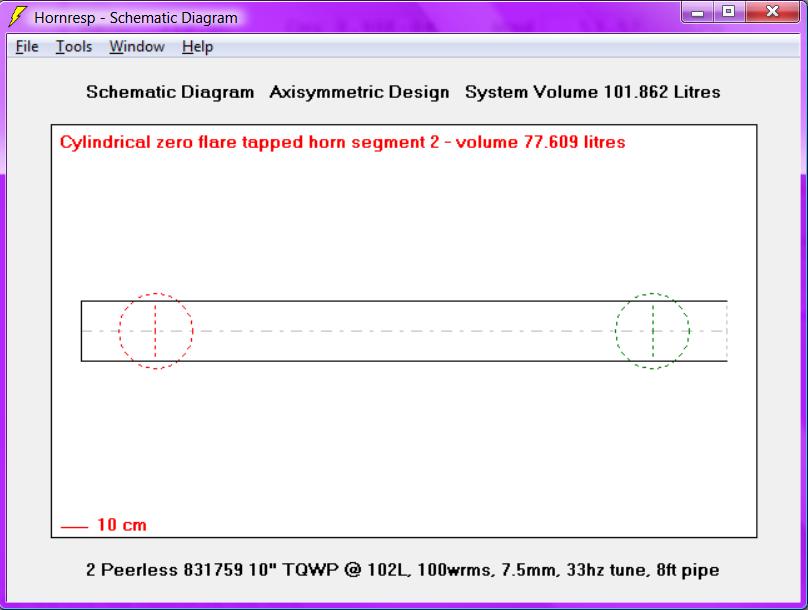Screen dimensions: 808x610
Task: Close the Hornresp Schematic Diagram window
Action: [772, 11]
